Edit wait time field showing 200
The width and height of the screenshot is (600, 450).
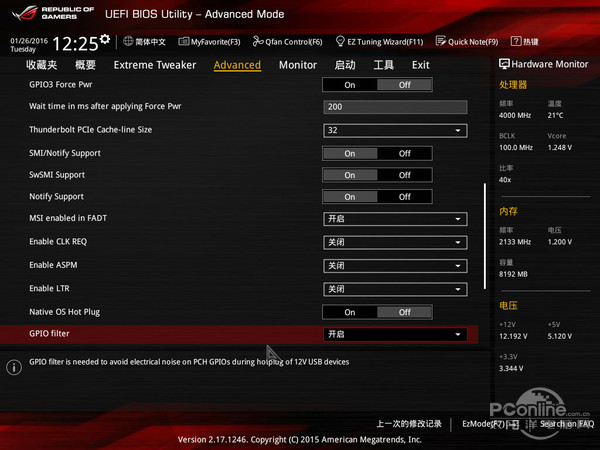point(395,107)
